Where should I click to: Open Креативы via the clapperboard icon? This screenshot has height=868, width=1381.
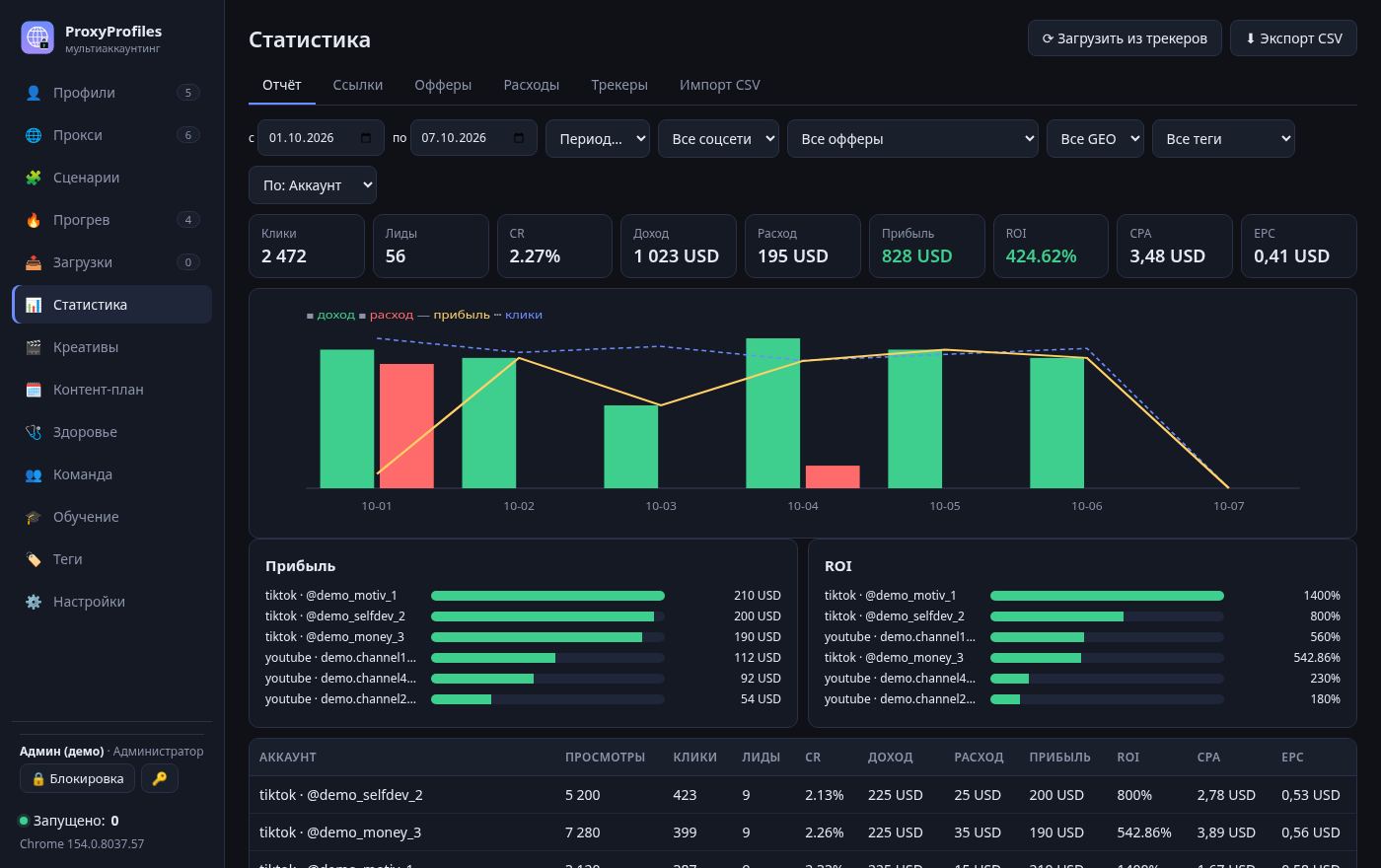click(x=34, y=347)
